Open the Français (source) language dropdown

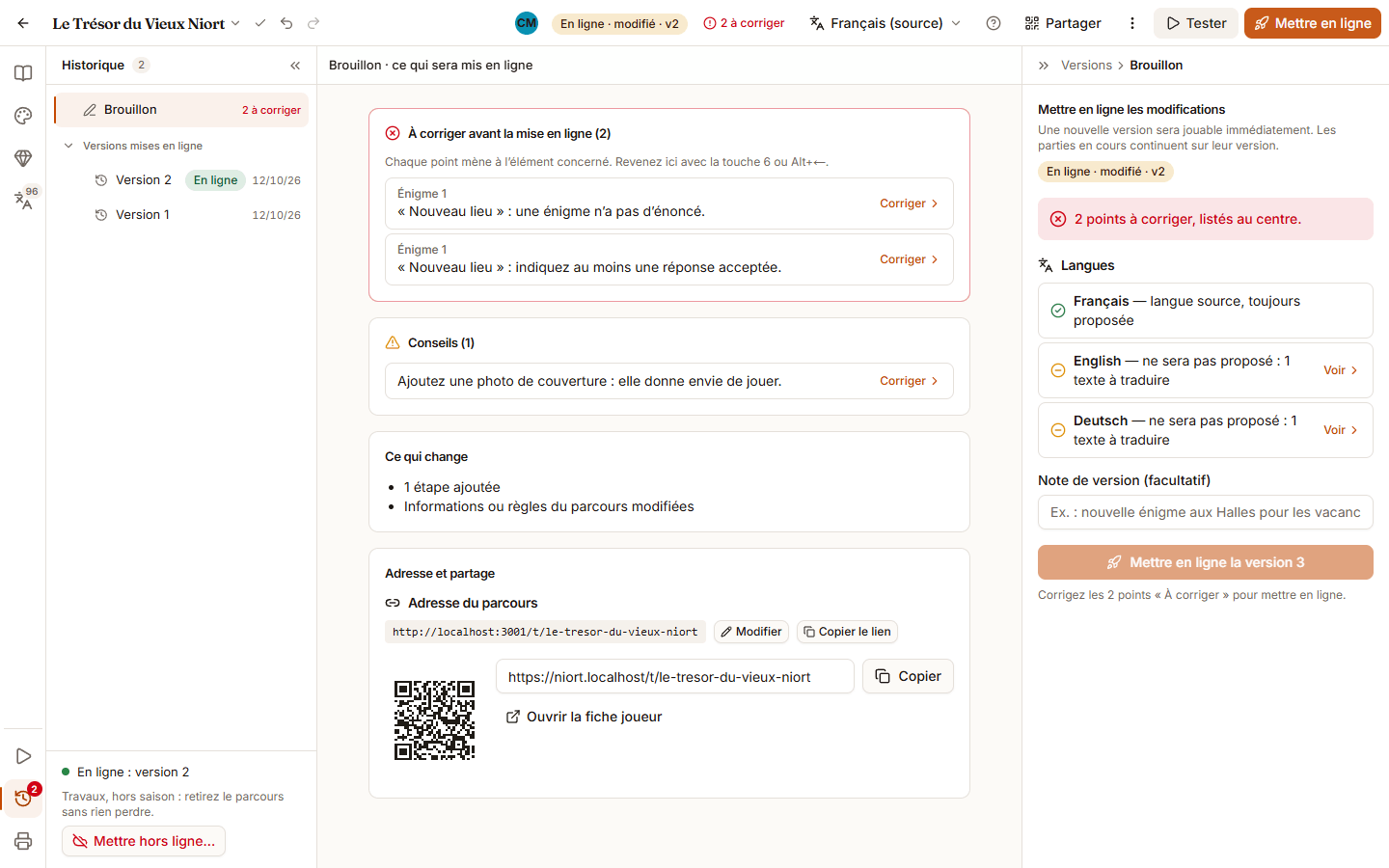point(885,23)
